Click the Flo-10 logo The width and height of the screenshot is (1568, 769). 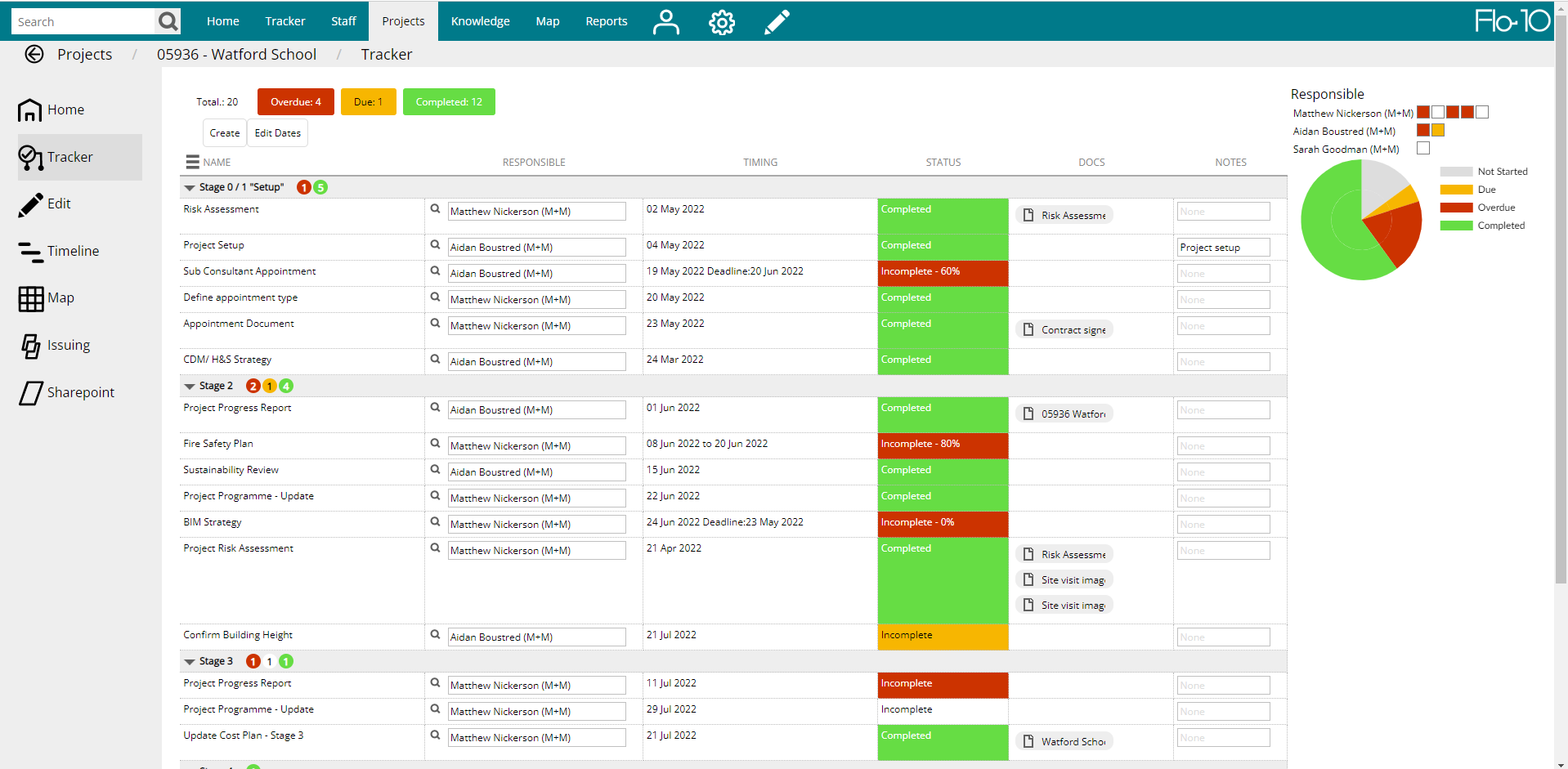point(1512,20)
